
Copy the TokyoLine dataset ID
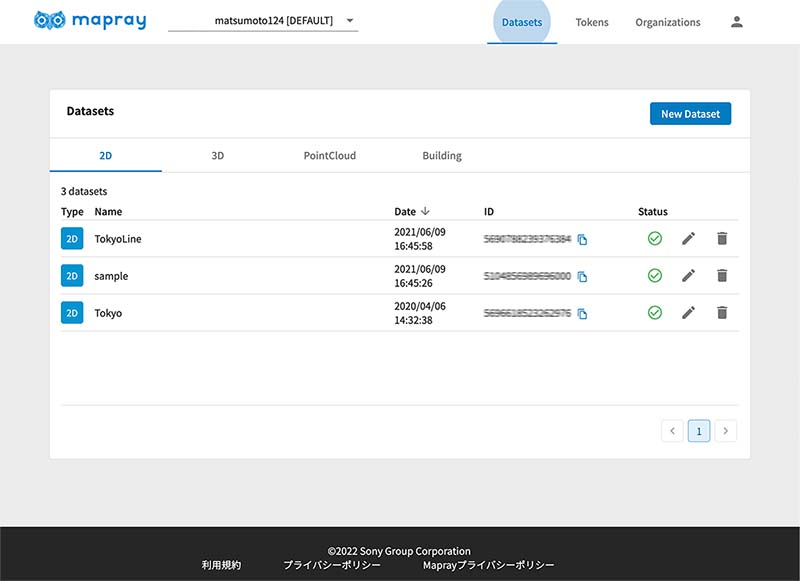(x=582, y=240)
